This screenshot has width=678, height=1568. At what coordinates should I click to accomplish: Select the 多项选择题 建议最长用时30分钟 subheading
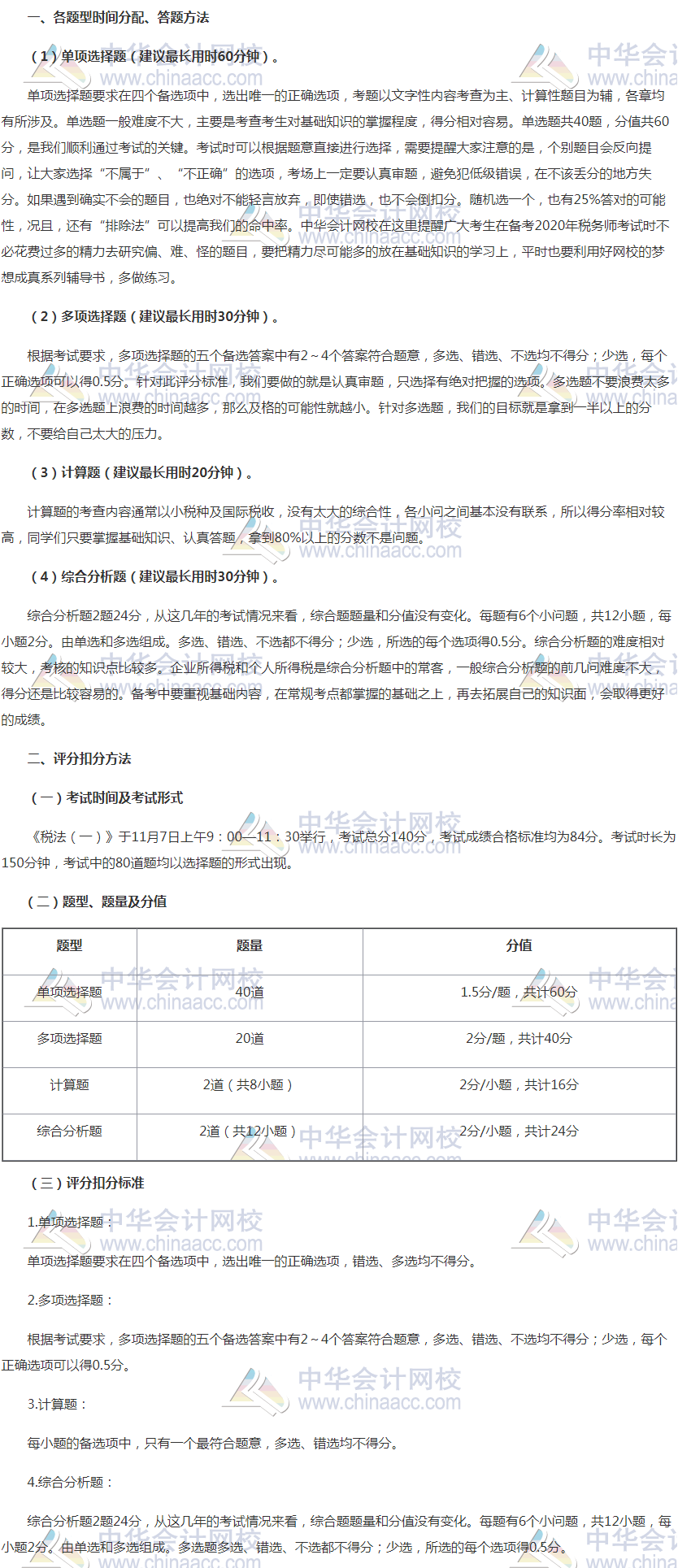[x=154, y=316]
